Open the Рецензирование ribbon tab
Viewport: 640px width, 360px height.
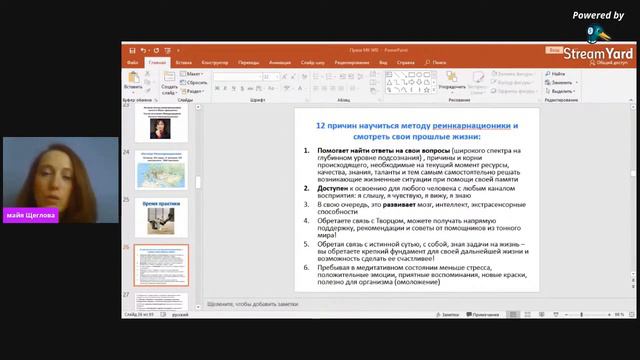[352, 62]
